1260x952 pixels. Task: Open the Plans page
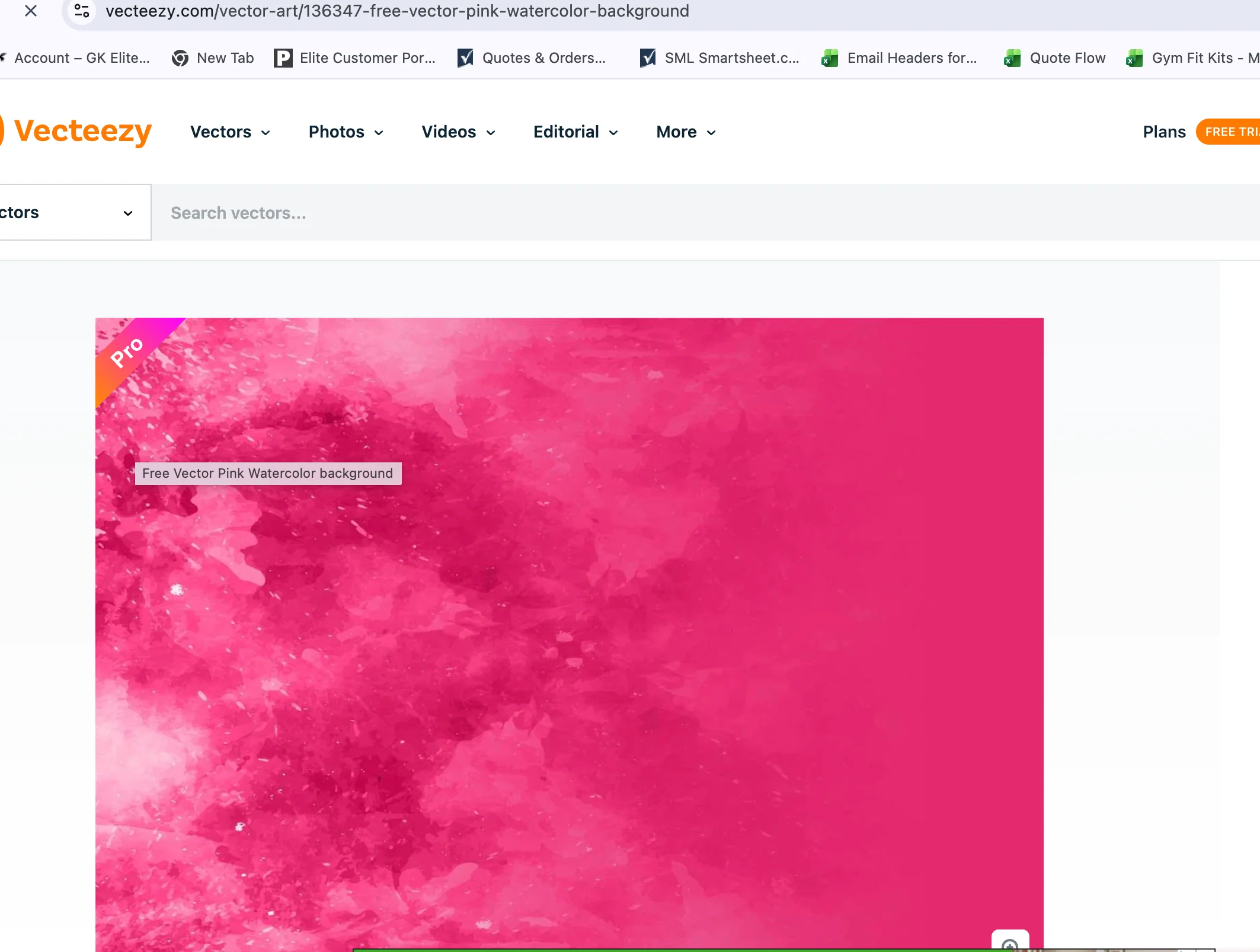(1164, 132)
